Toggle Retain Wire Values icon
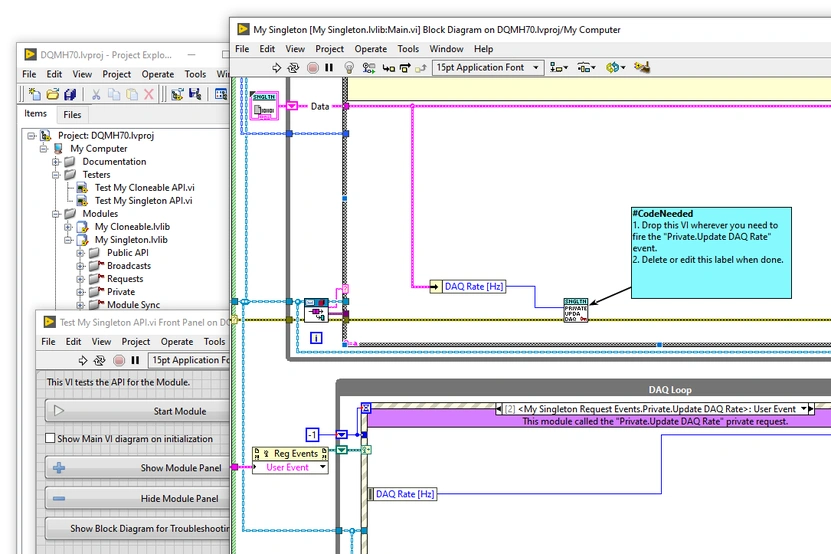The image size is (831, 554). (368, 68)
